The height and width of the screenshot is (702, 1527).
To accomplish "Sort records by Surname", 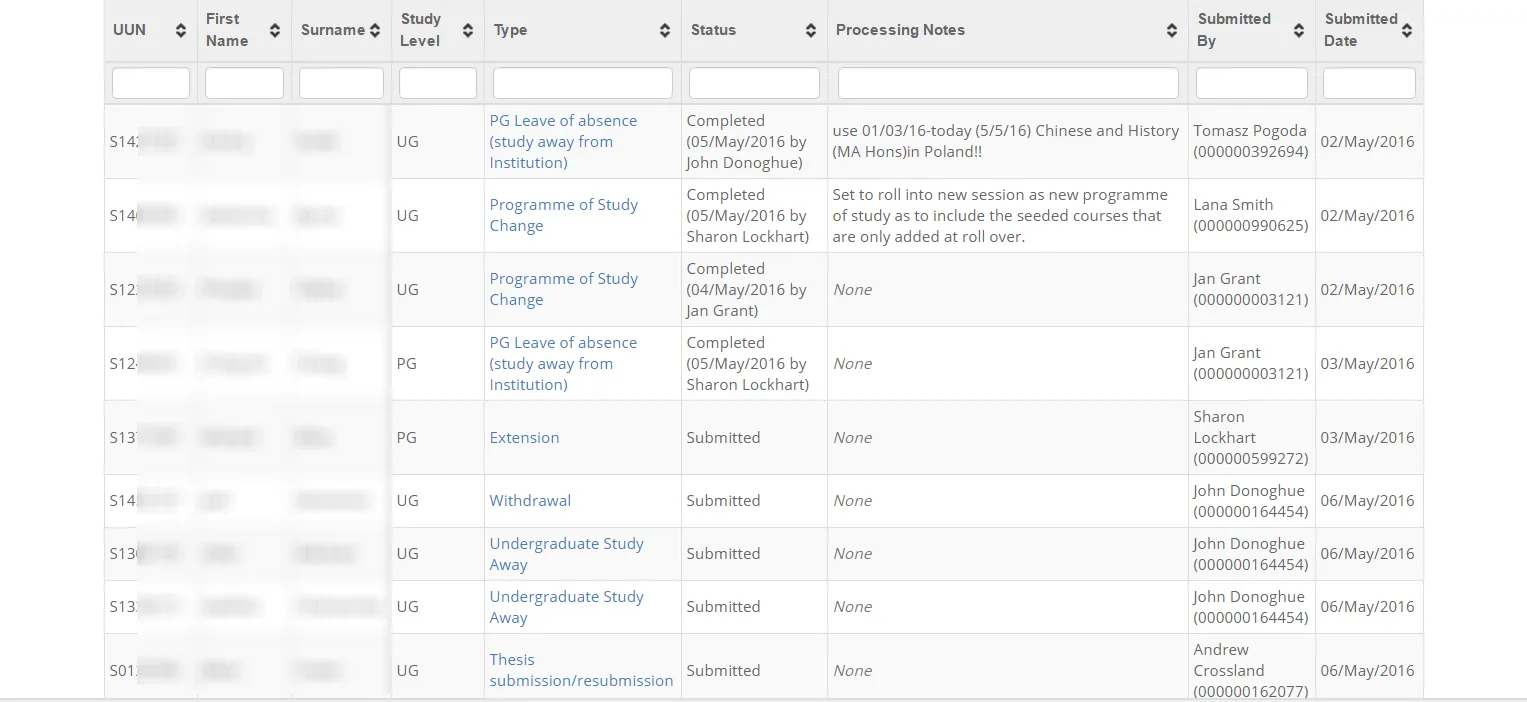I will click(375, 30).
